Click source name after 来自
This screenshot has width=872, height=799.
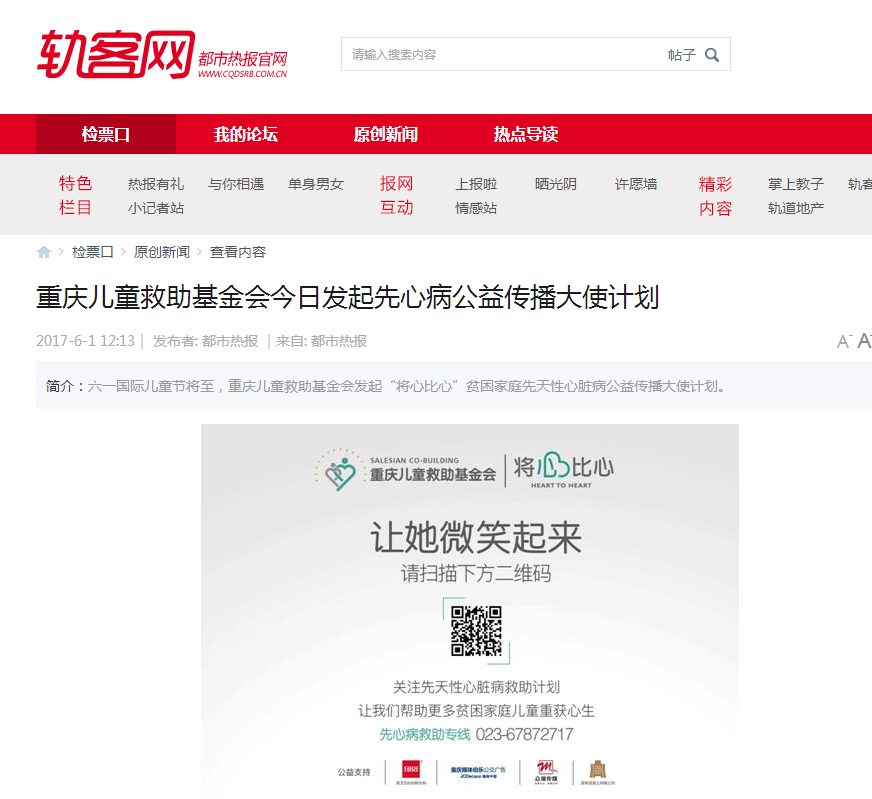[x=339, y=341]
